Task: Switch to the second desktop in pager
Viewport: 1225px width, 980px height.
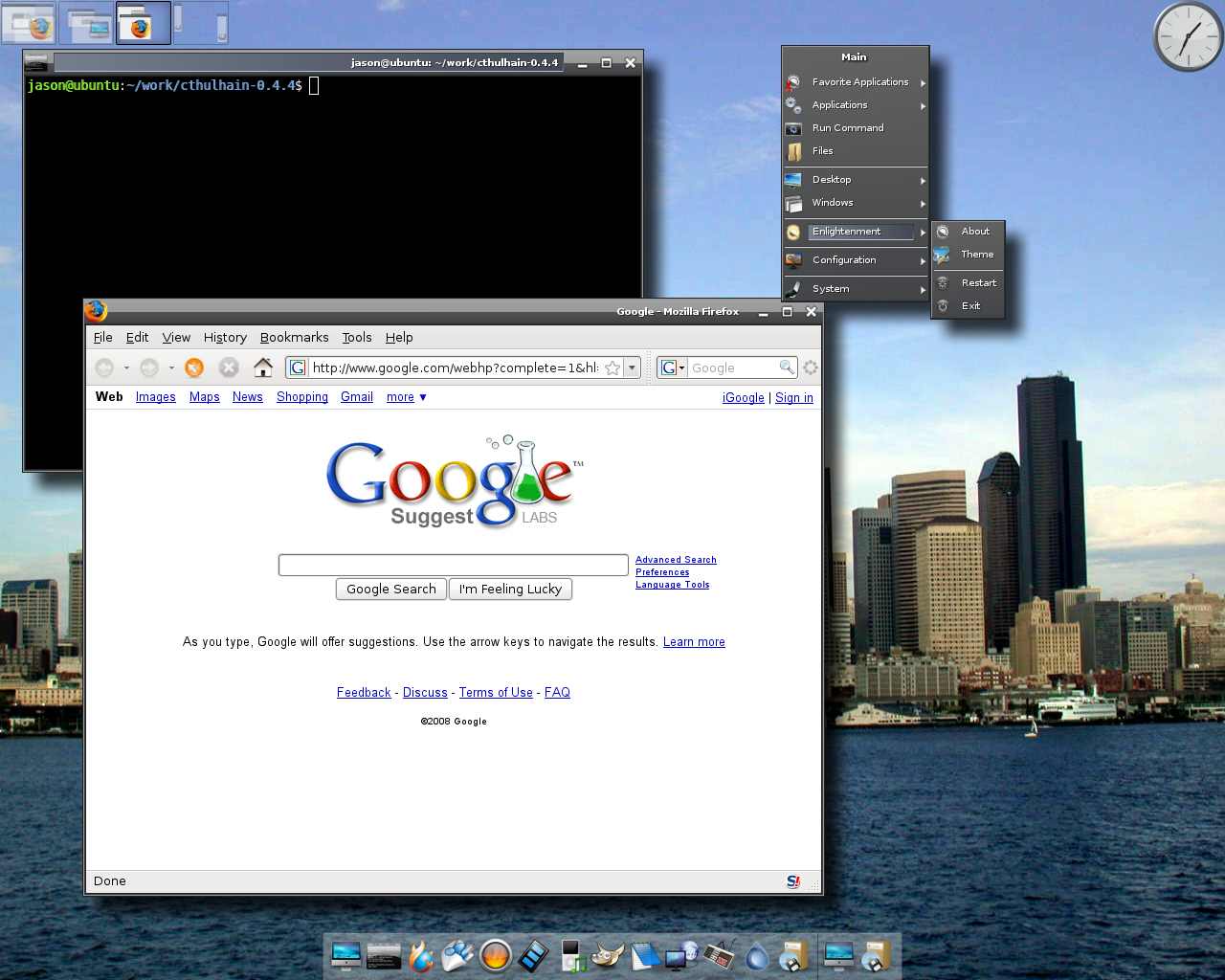Action: pyautogui.click(x=86, y=23)
